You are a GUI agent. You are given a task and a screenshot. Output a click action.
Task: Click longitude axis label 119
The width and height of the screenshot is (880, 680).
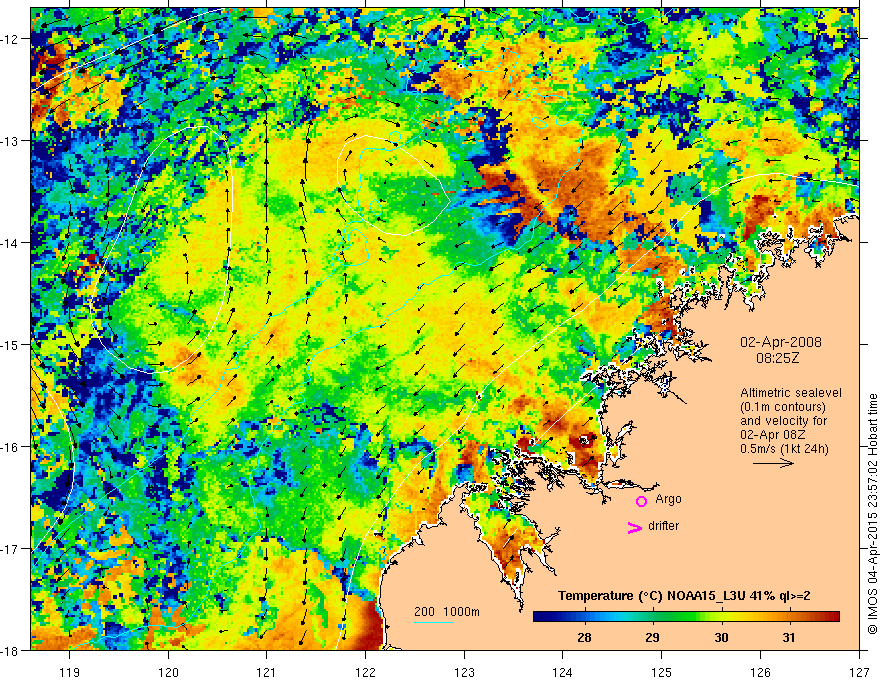[x=70, y=672]
